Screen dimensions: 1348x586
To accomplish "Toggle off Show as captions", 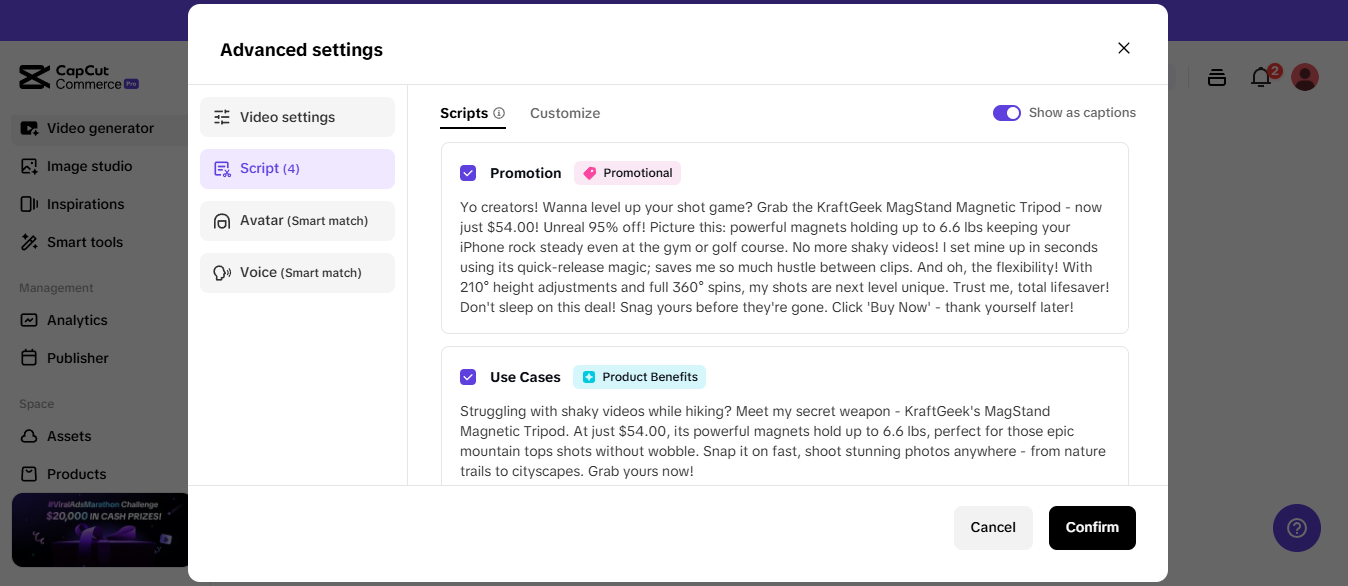I will tap(1006, 113).
